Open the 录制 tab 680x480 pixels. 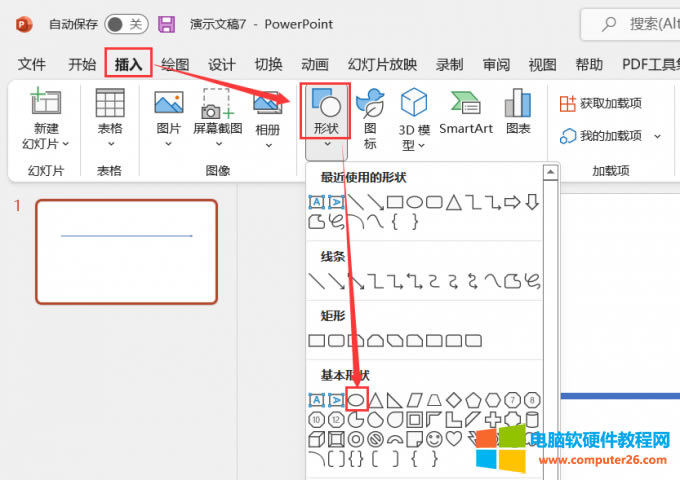pyautogui.click(x=450, y=64)
